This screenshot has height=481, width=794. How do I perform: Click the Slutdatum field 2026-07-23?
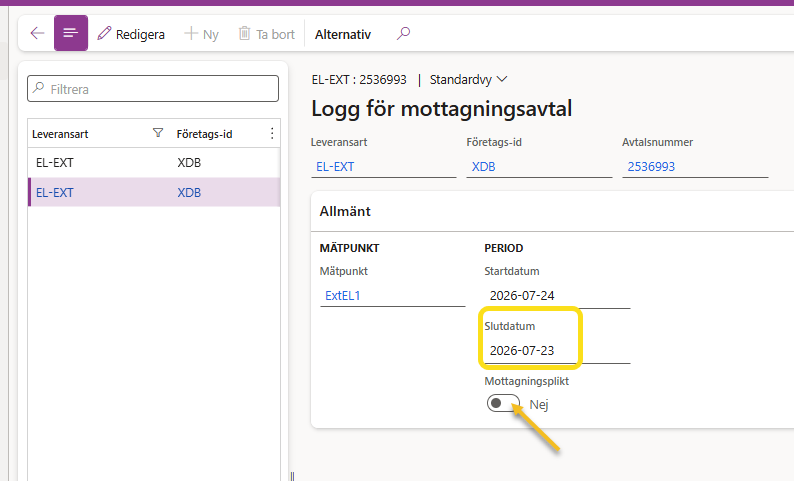557,350
